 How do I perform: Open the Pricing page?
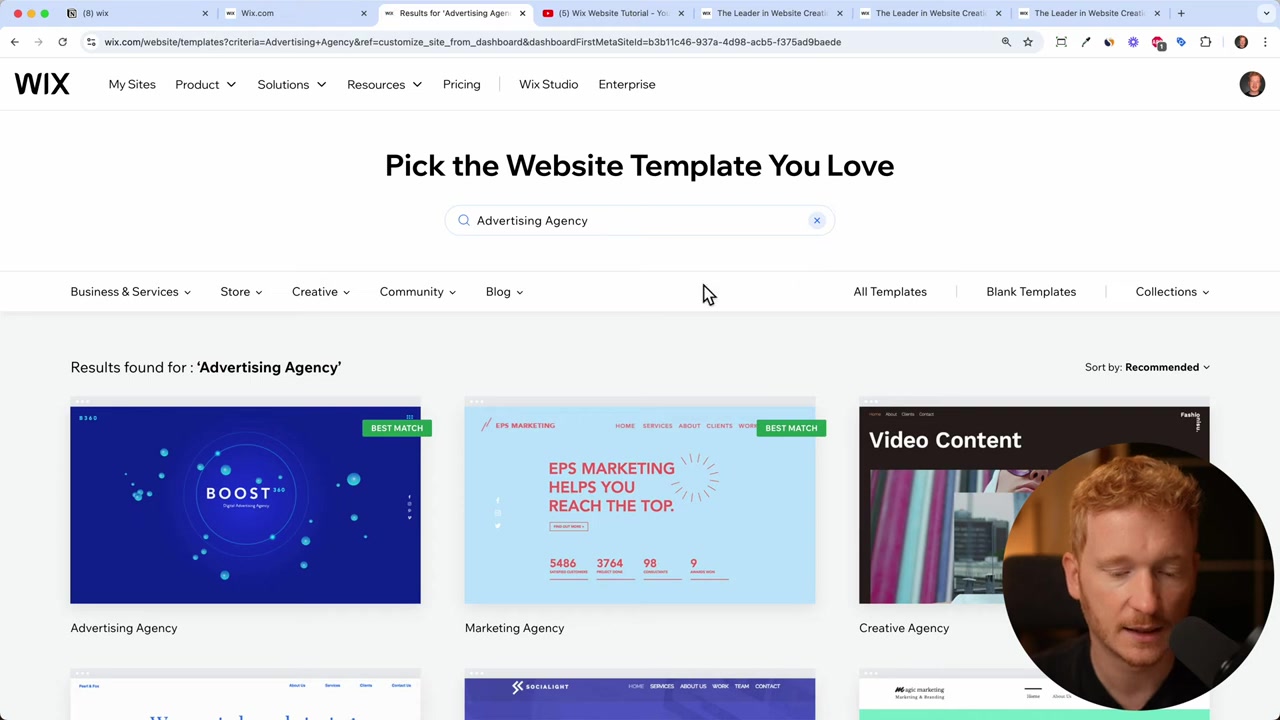pyautogui.click(x=461, y=84)
